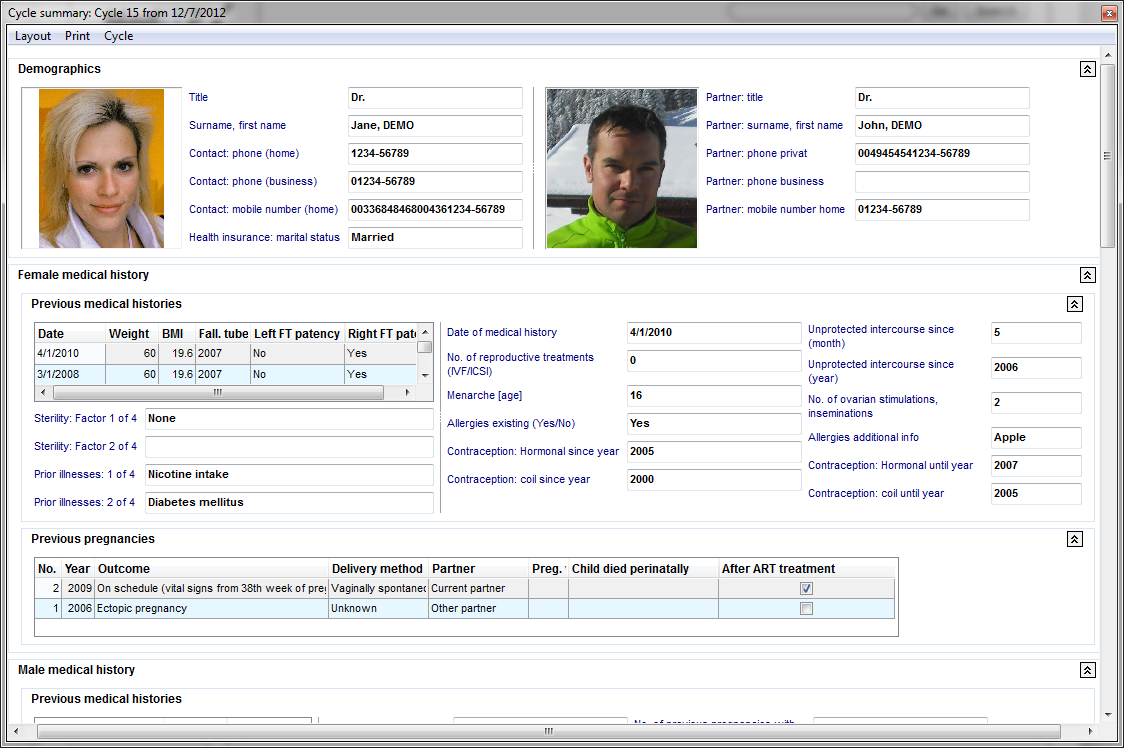Click the female patient photo
The width and height of the screenshot is (1124, 748).
tap(101, 169)
